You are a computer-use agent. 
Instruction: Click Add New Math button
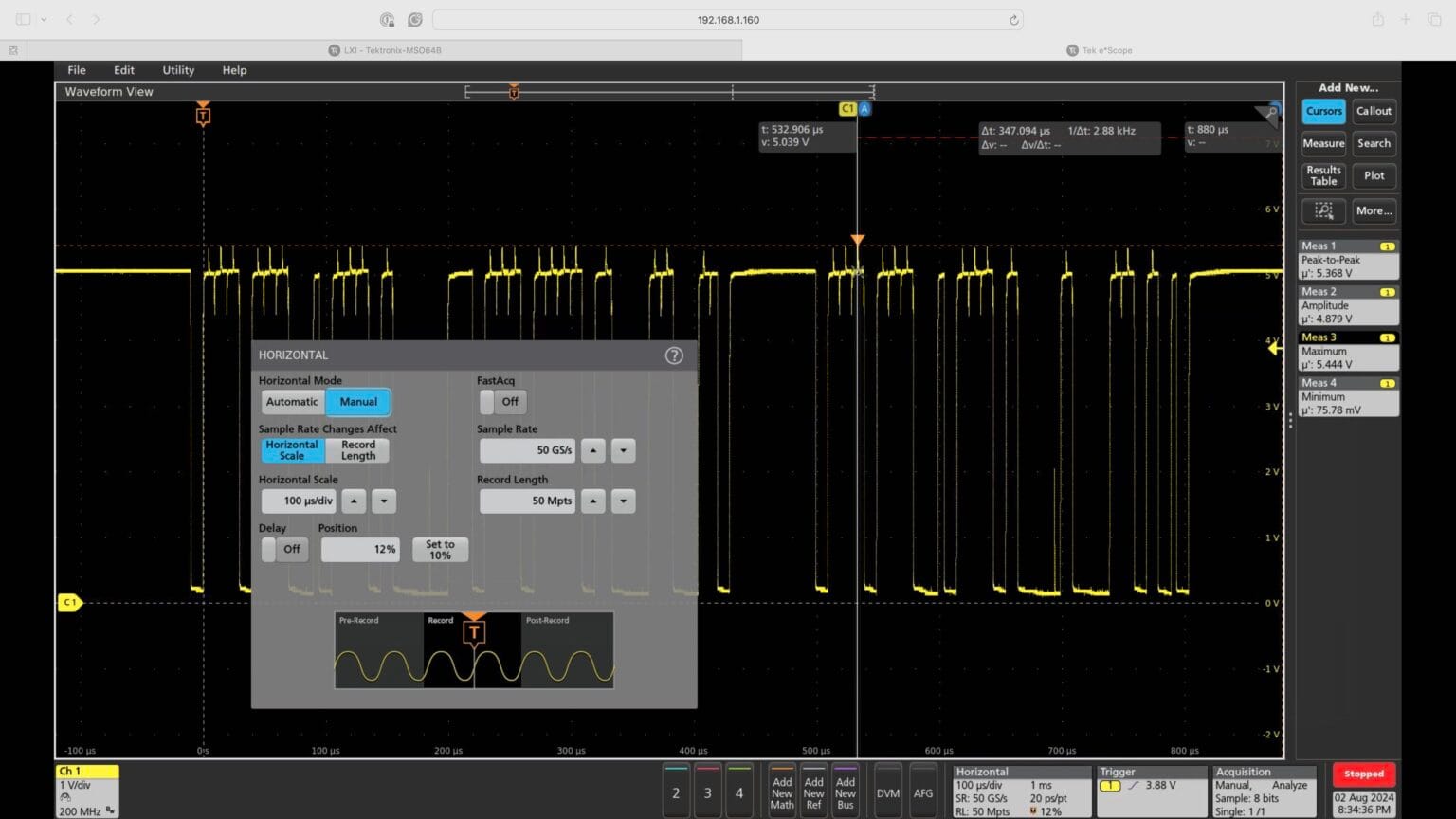(782, 789)
